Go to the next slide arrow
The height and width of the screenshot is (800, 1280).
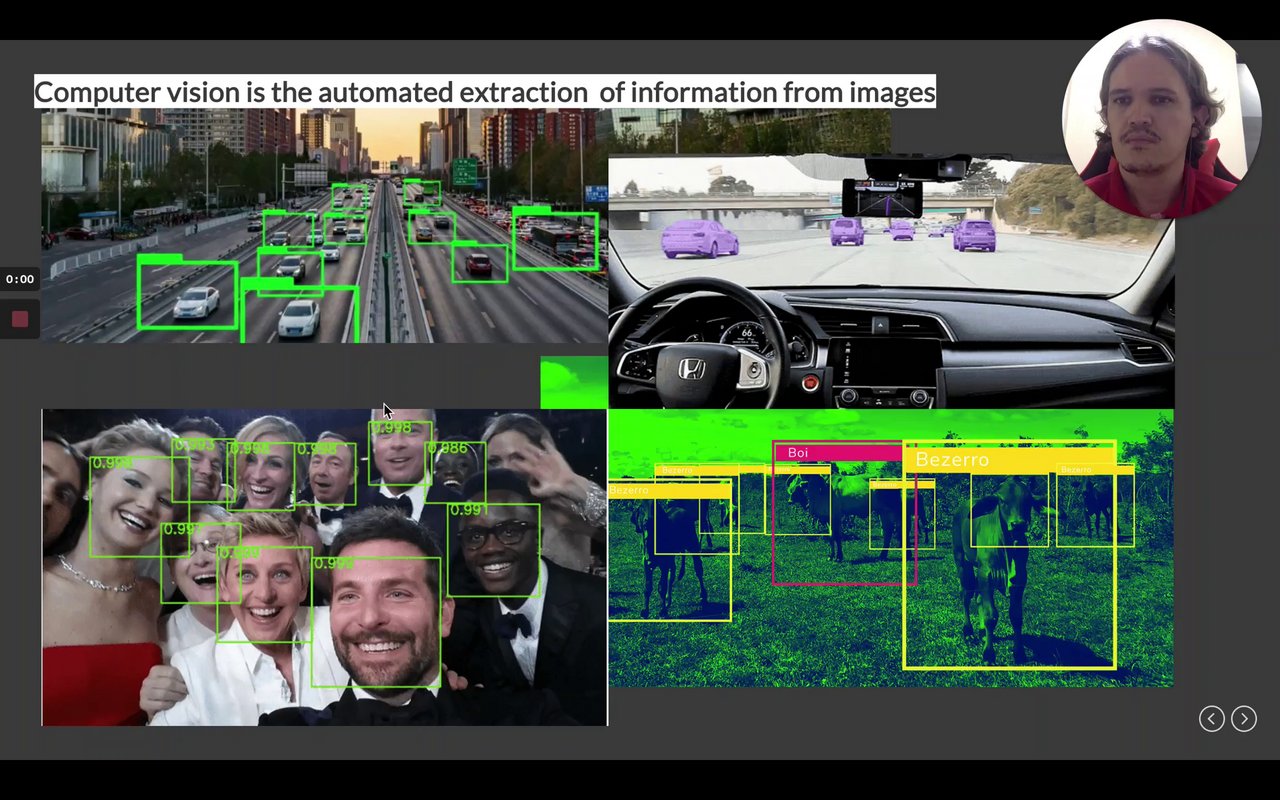click(1243, 718)
